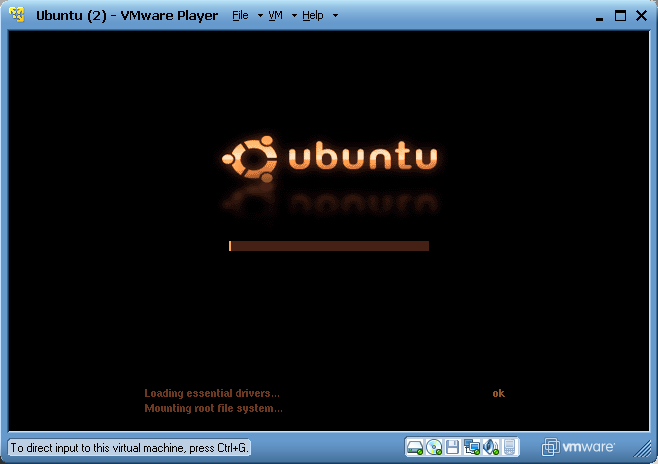Open the VM menu

(x=275, y=16)
